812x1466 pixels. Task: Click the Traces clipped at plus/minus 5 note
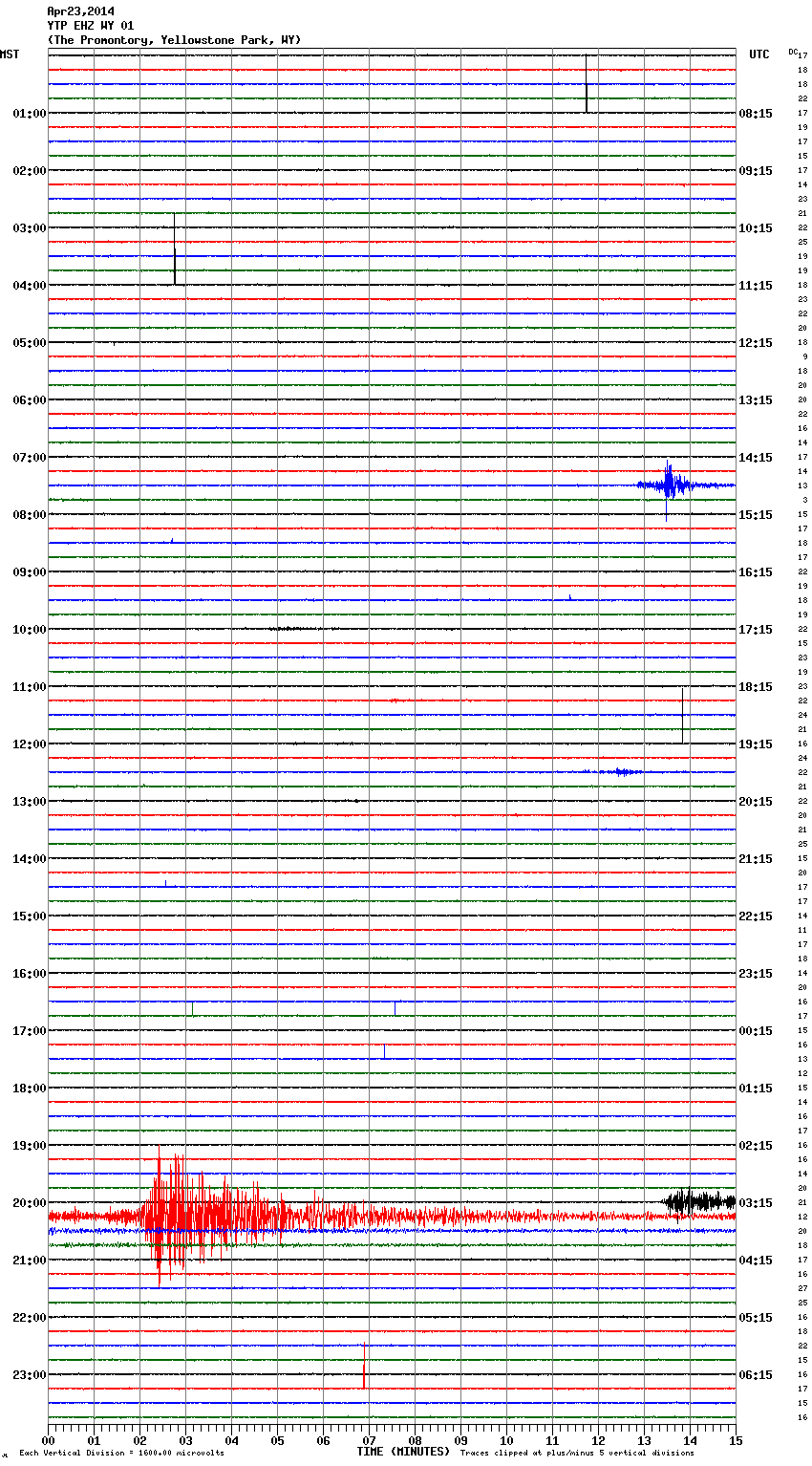[577, 1454]
